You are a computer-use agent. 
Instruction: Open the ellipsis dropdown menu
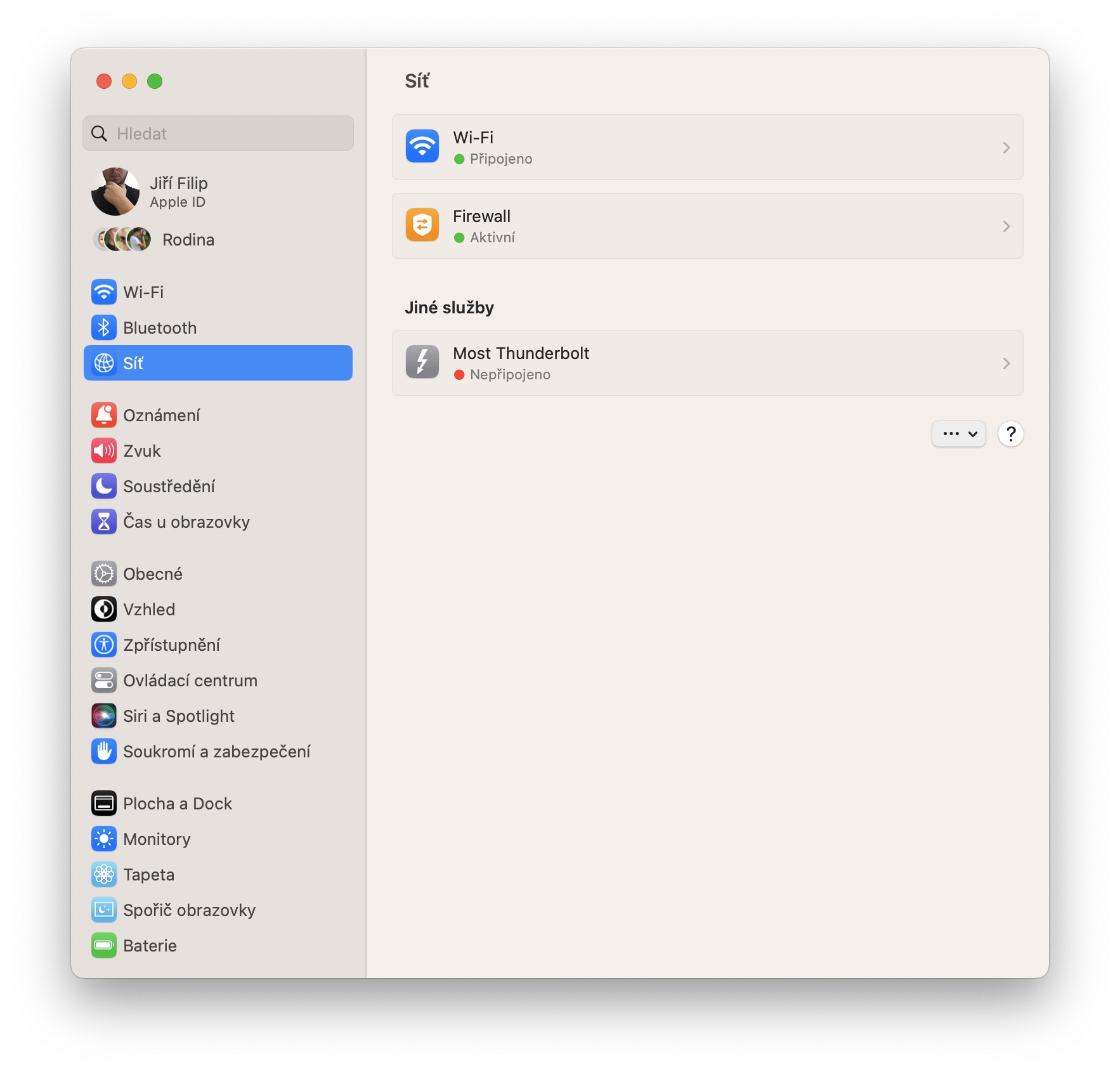pyautogui.click(x=958, y=434)
